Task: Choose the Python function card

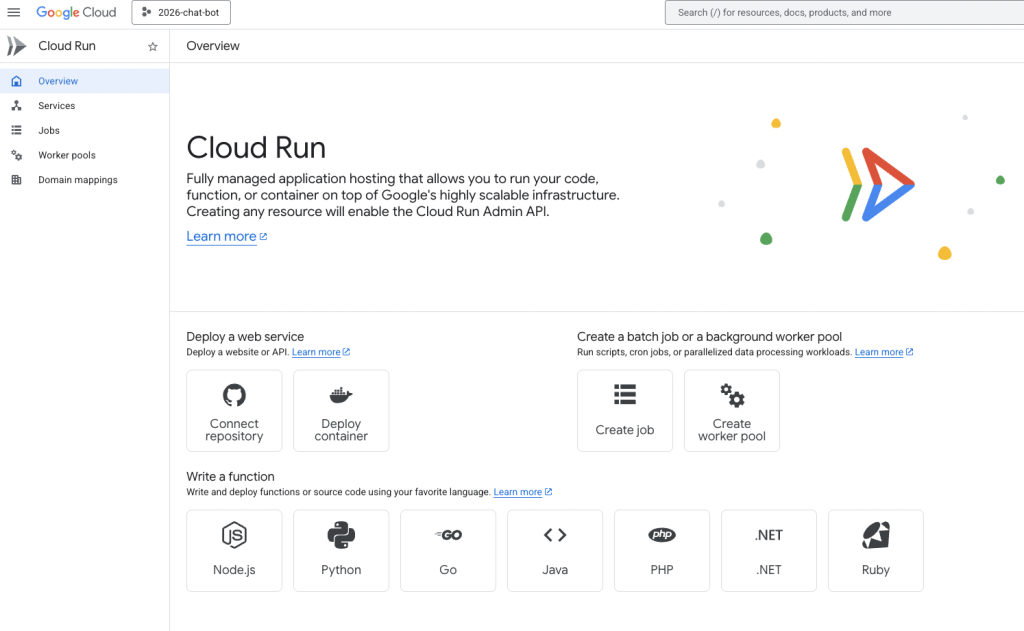Action: (x=341, y=551)
